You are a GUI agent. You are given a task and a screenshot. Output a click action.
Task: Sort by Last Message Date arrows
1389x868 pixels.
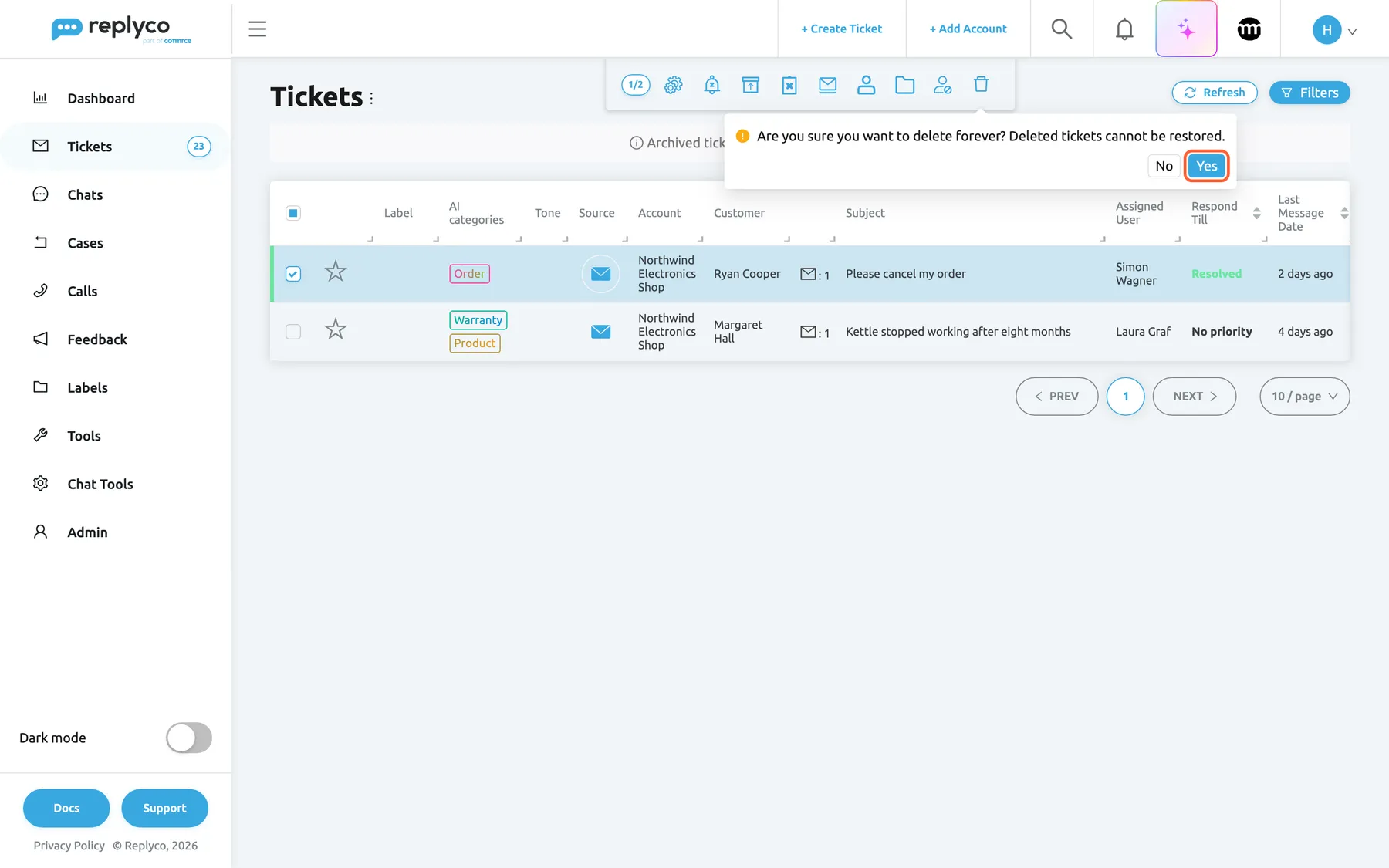pos(1344,213)
